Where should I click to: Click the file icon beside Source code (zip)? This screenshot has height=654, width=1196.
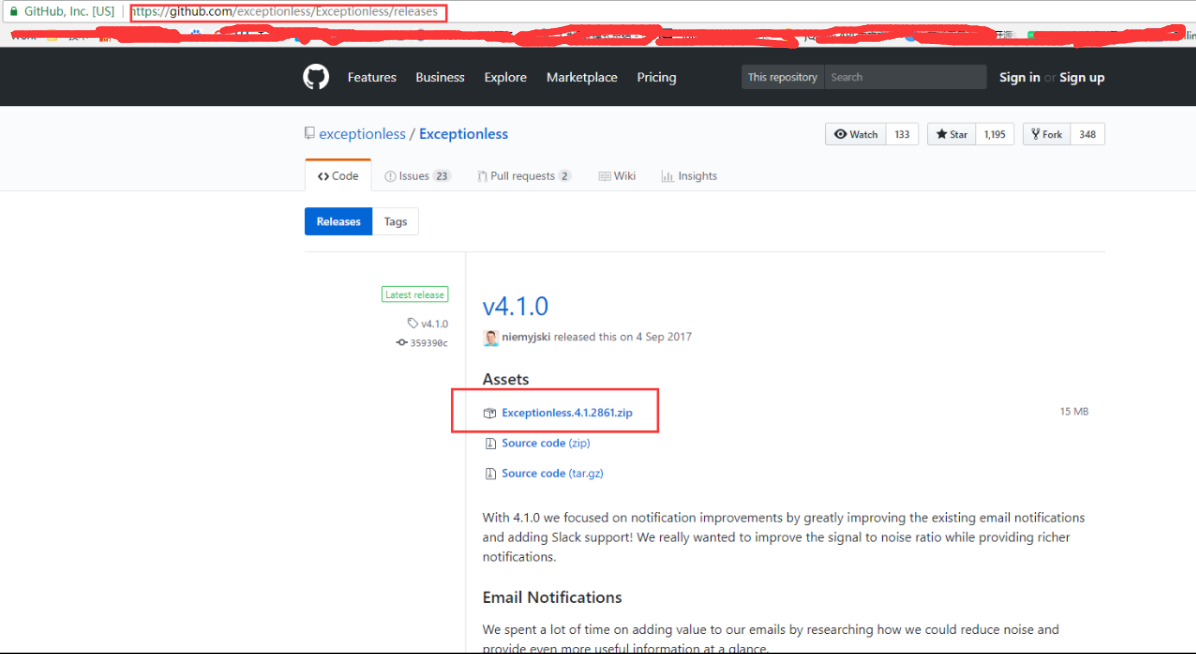click(490, 443)
